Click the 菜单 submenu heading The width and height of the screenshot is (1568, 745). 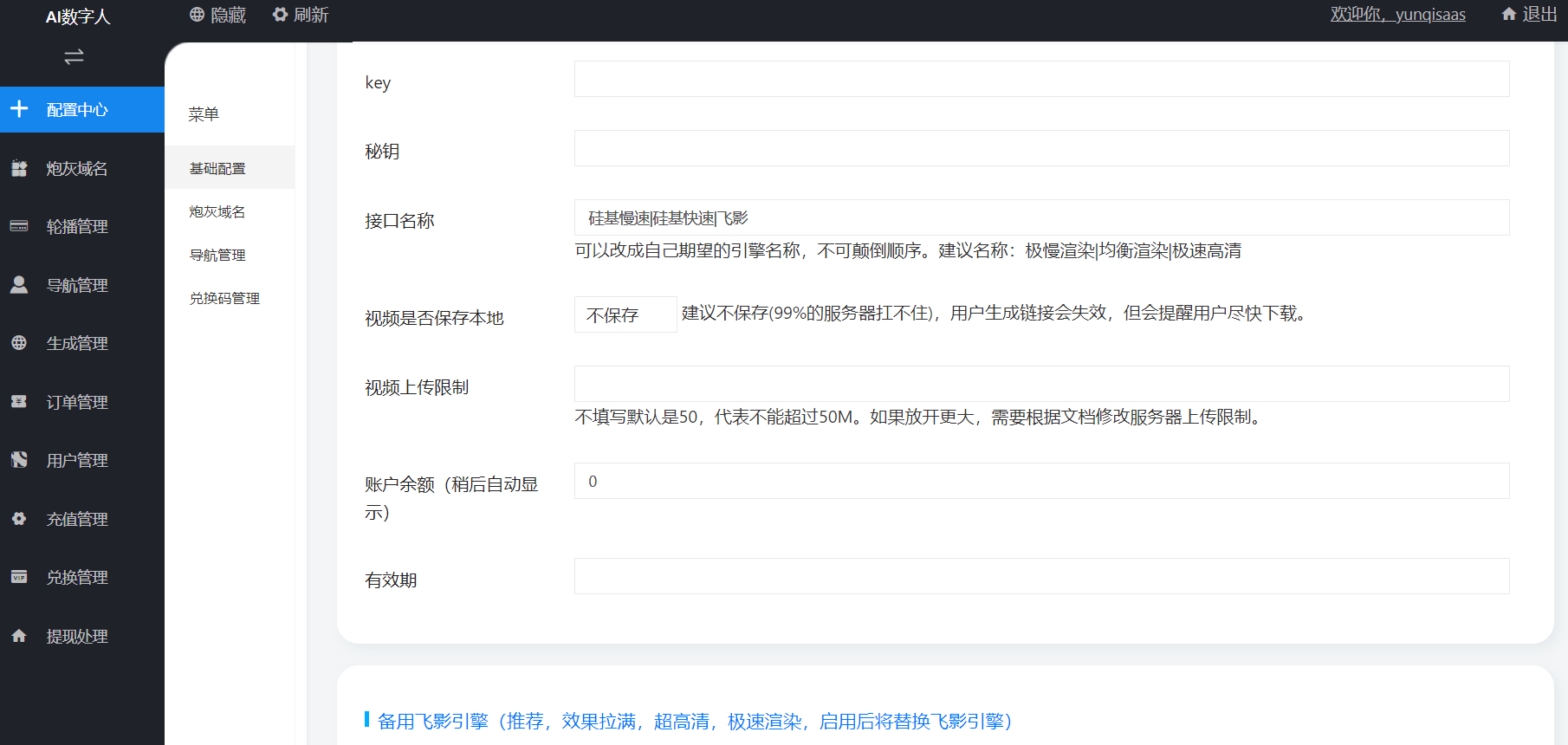pos(204,113)
